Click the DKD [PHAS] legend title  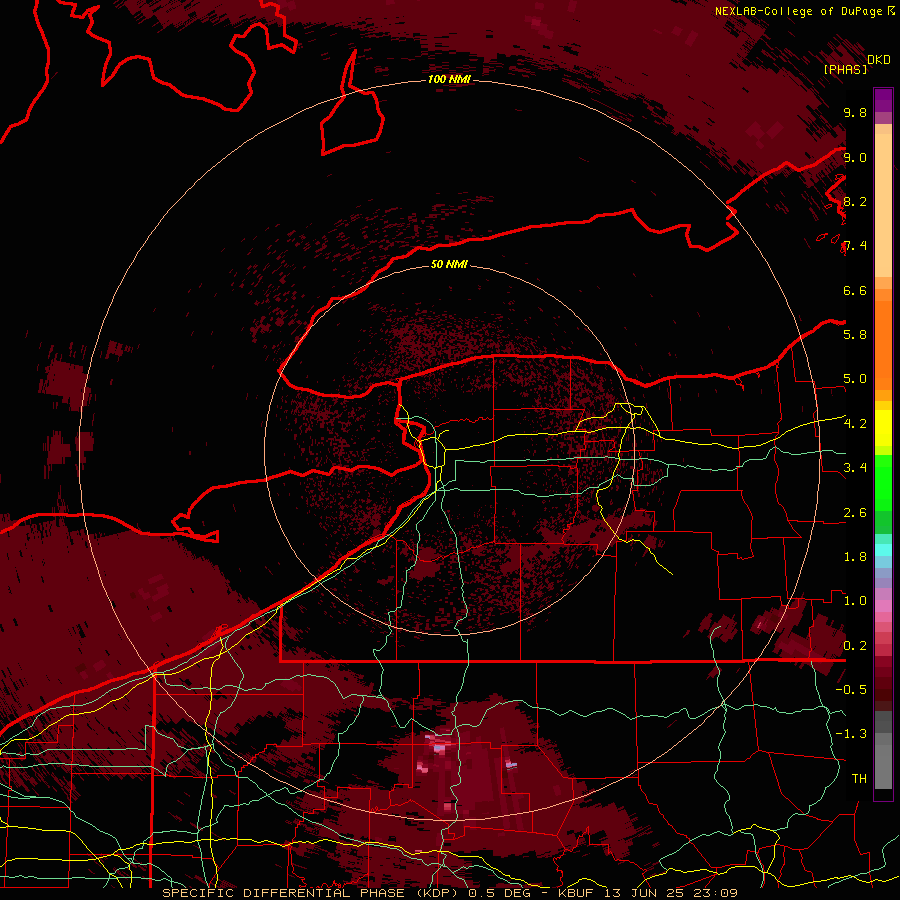pyautogui.click(x=856, y=65)
